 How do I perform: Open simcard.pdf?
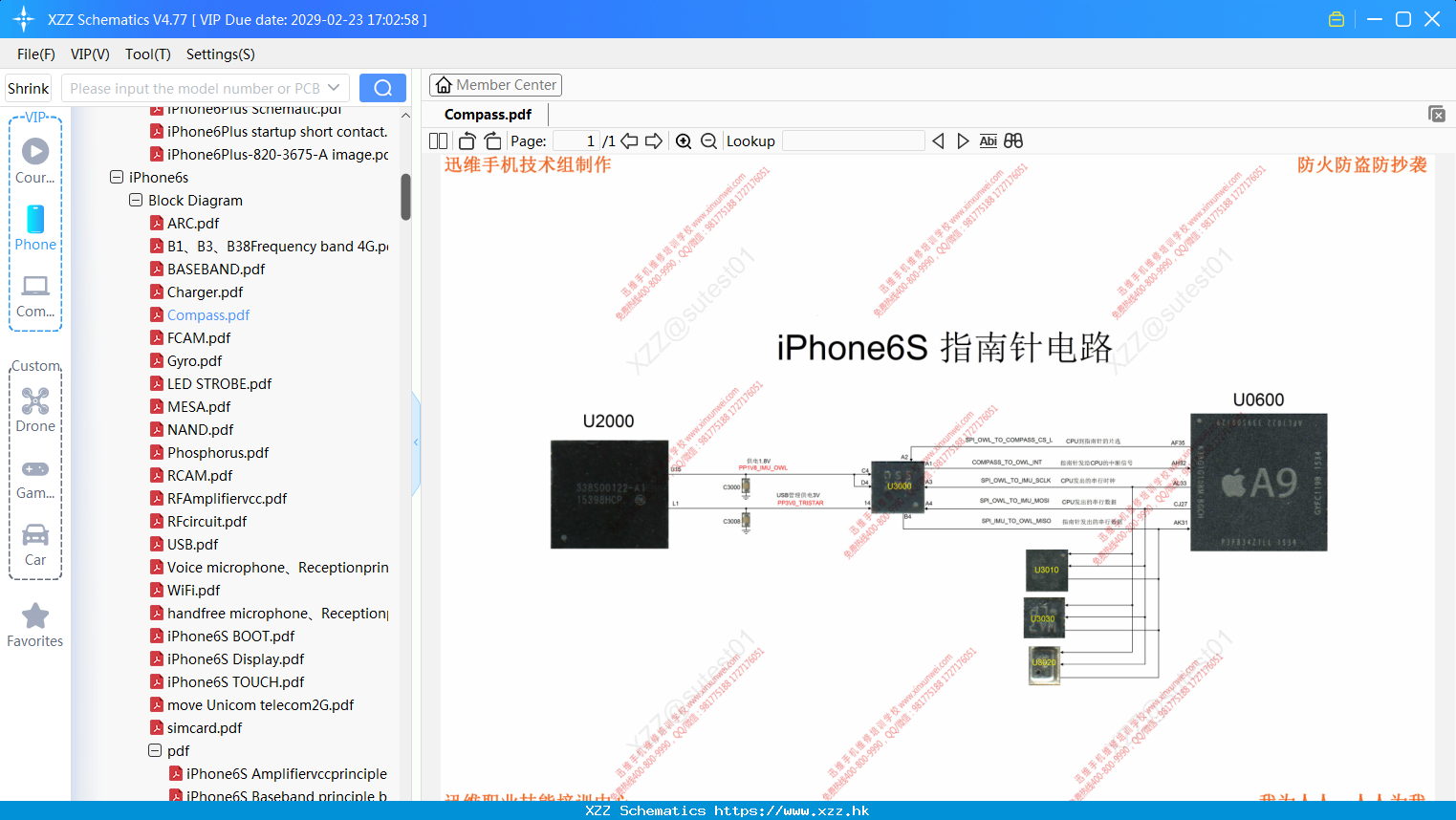[x=205, y=727]
